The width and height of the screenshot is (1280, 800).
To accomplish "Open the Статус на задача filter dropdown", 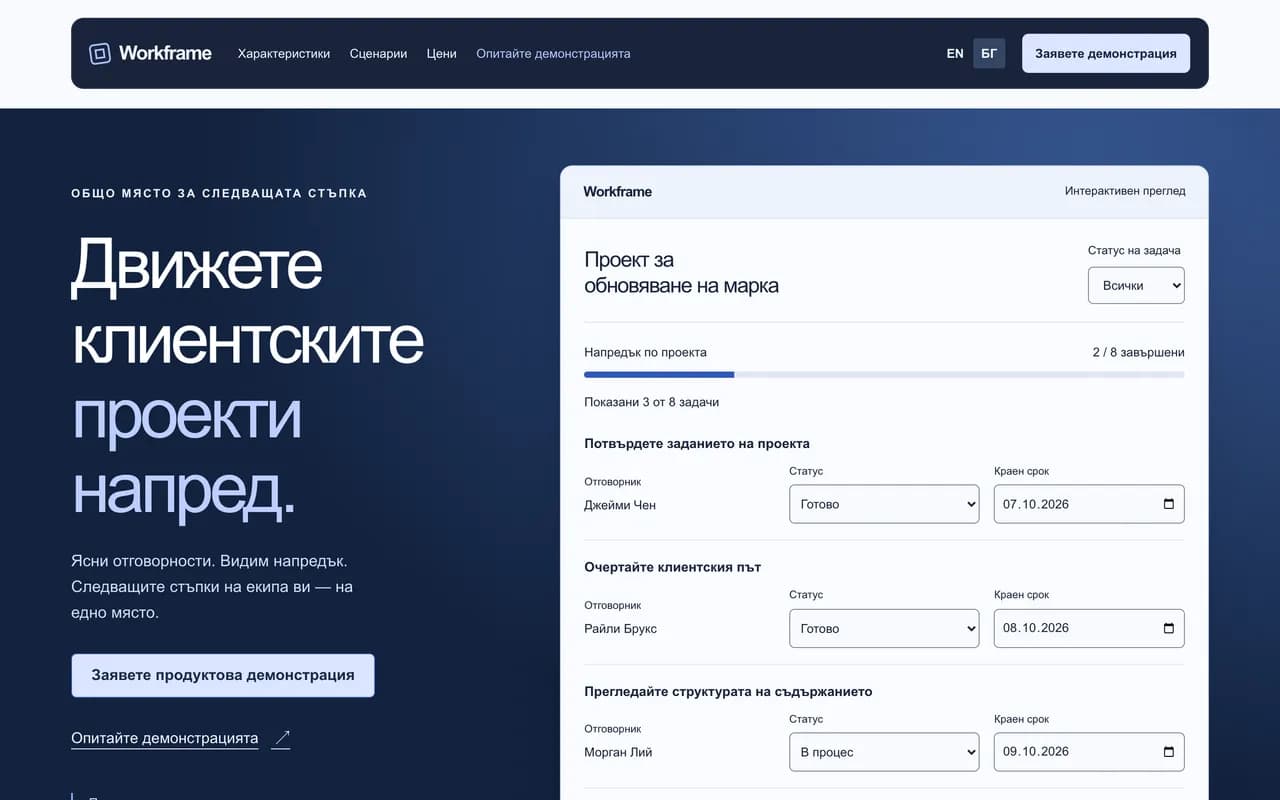I will [x=1136, y=285].
